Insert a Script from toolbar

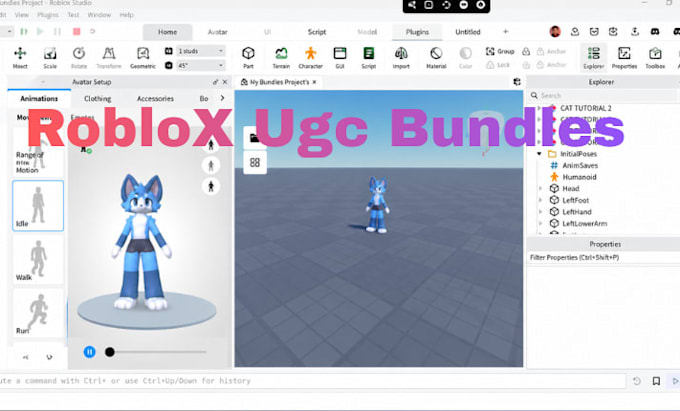coord(369,58)
